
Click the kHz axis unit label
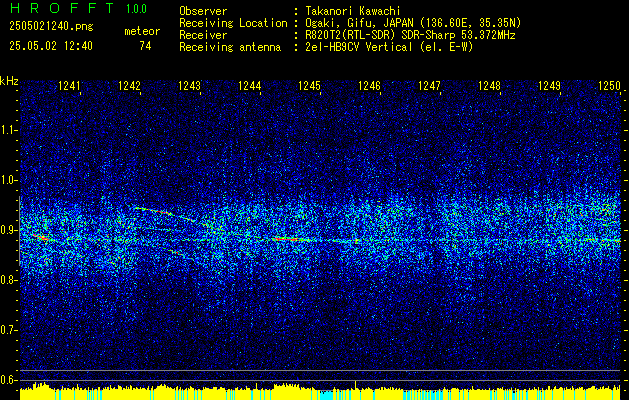point(9,81)
